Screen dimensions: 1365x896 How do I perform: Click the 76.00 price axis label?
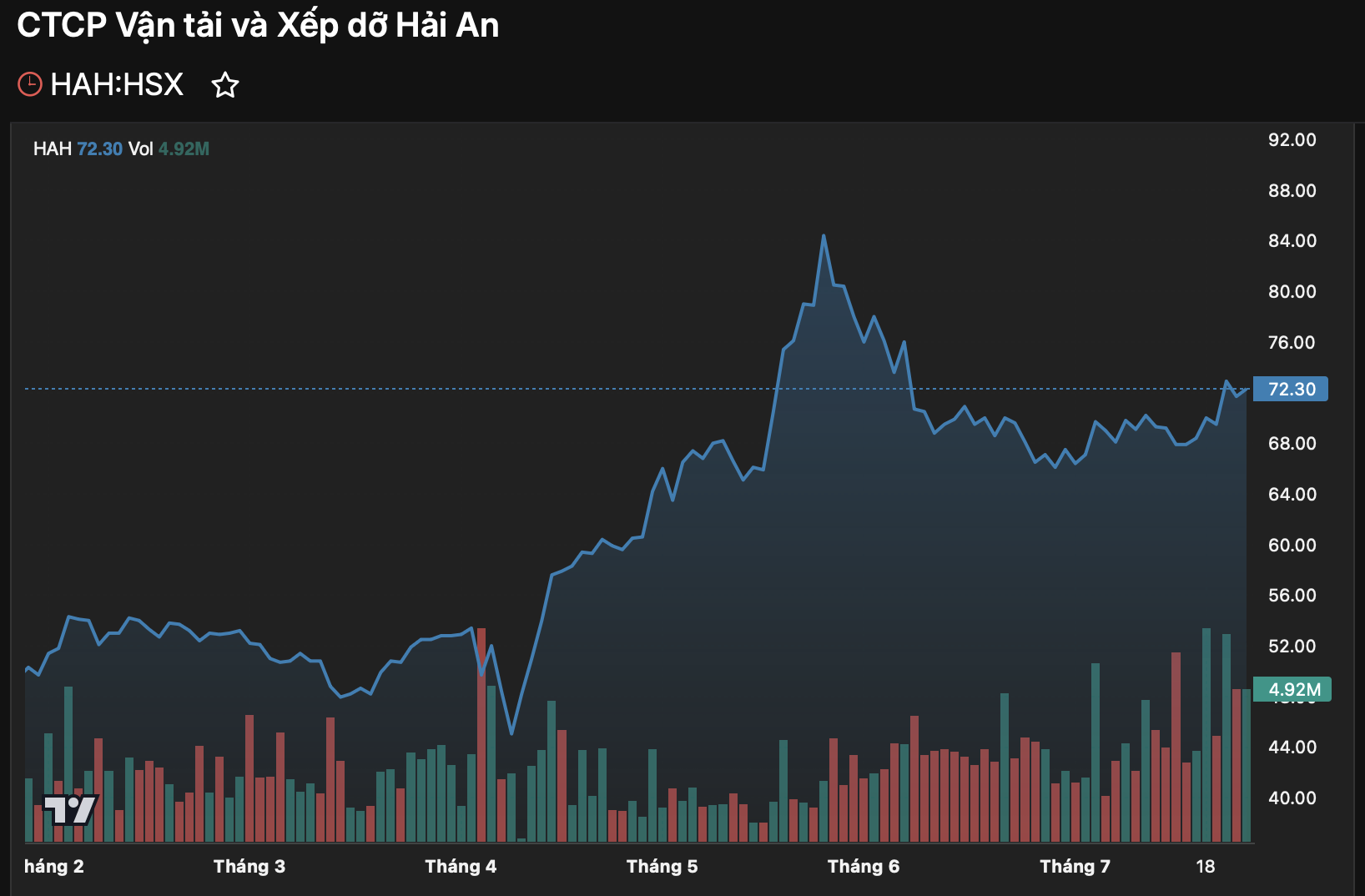(x=1292, y=343)
